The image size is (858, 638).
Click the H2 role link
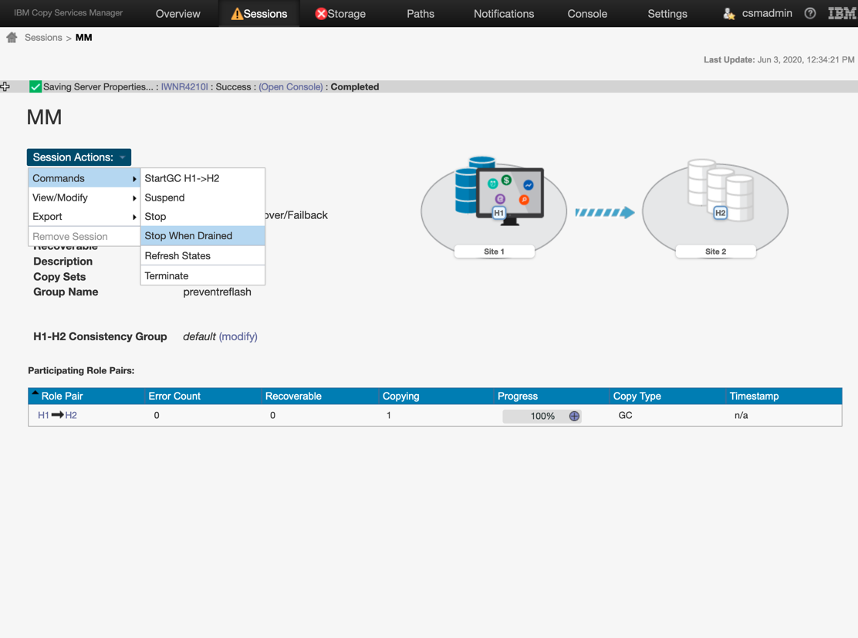tap(71, 415)
